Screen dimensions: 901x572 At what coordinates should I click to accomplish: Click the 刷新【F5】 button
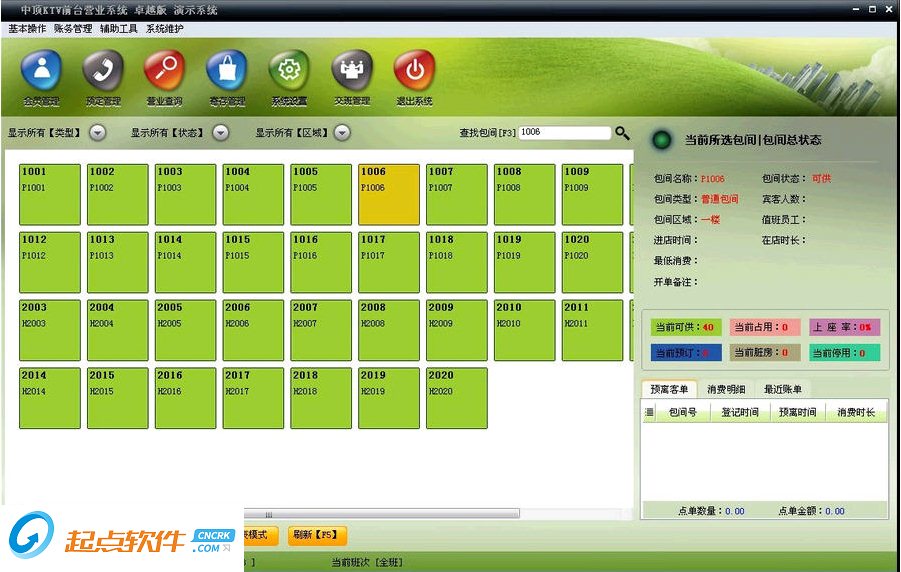318,535
